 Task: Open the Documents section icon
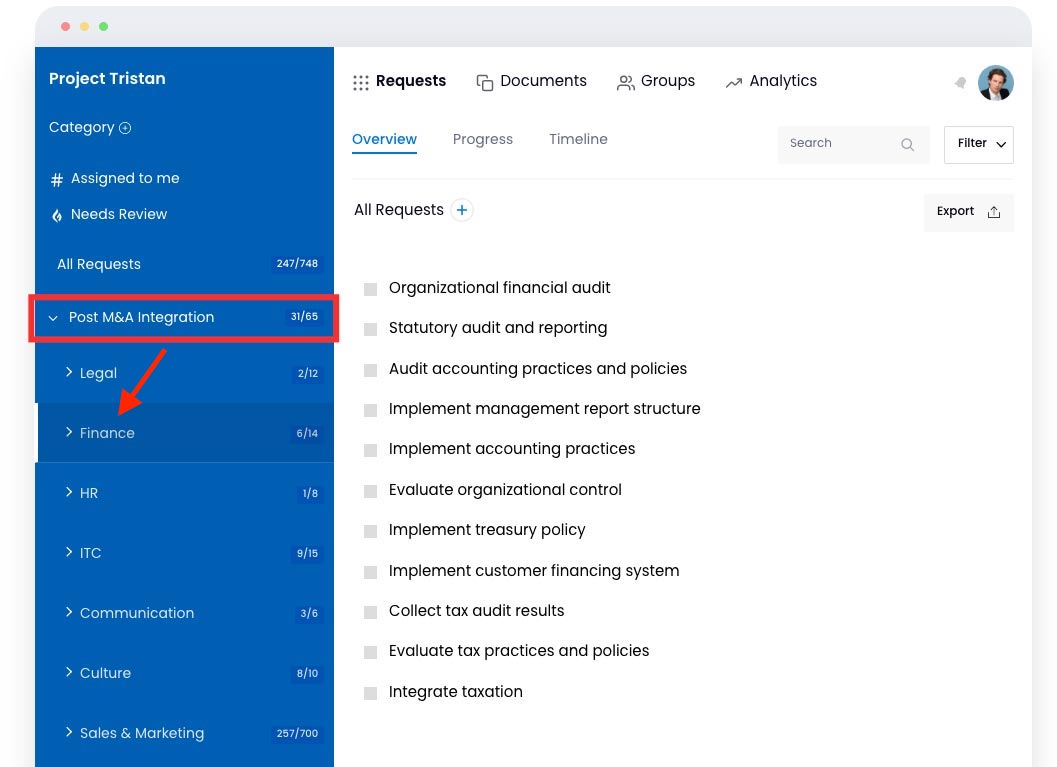pyautogui.click(x=485, y=81)
